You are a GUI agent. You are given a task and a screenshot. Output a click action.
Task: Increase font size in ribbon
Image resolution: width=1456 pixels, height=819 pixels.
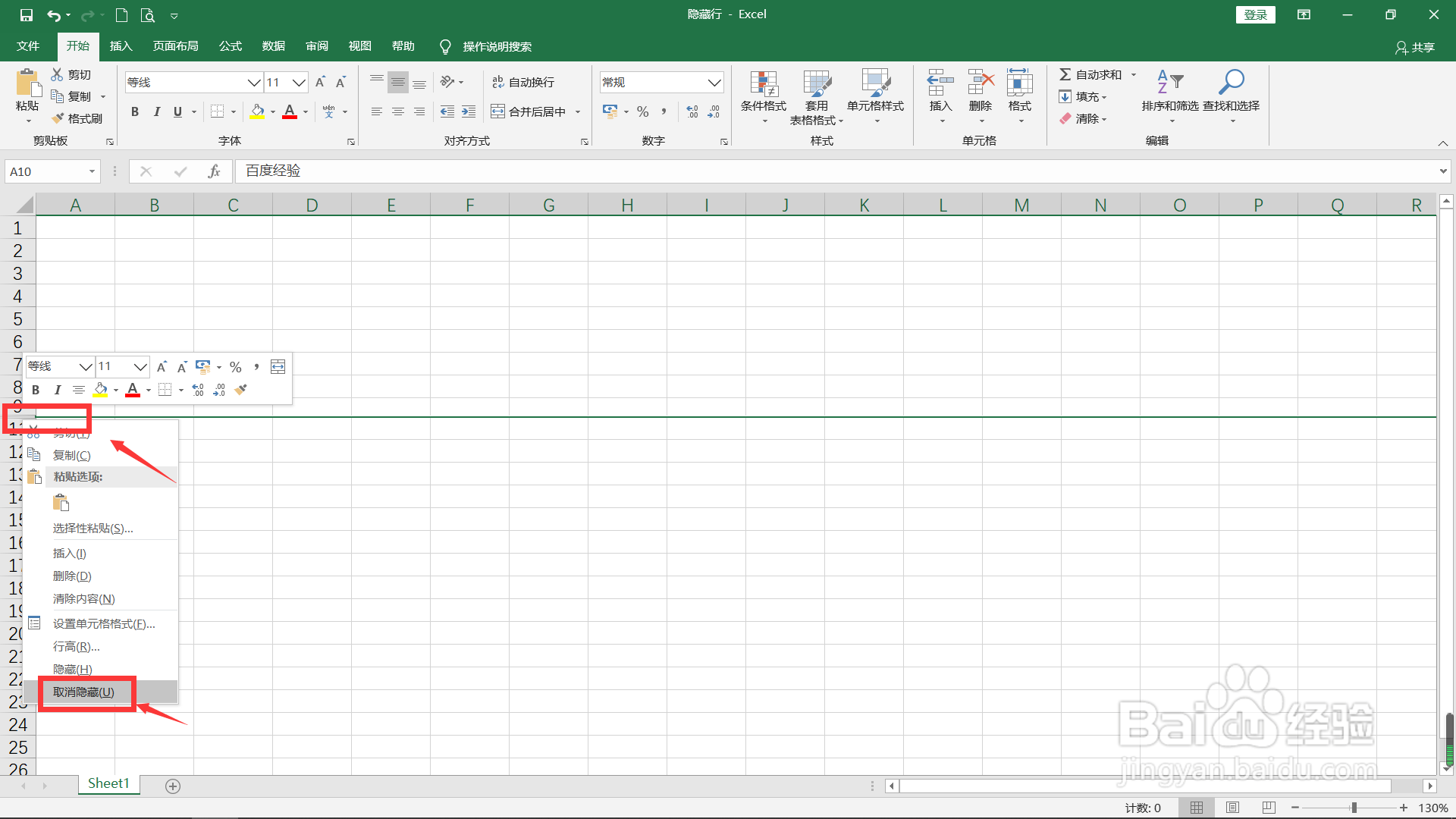pyautogui.click(x=320, y=82)
